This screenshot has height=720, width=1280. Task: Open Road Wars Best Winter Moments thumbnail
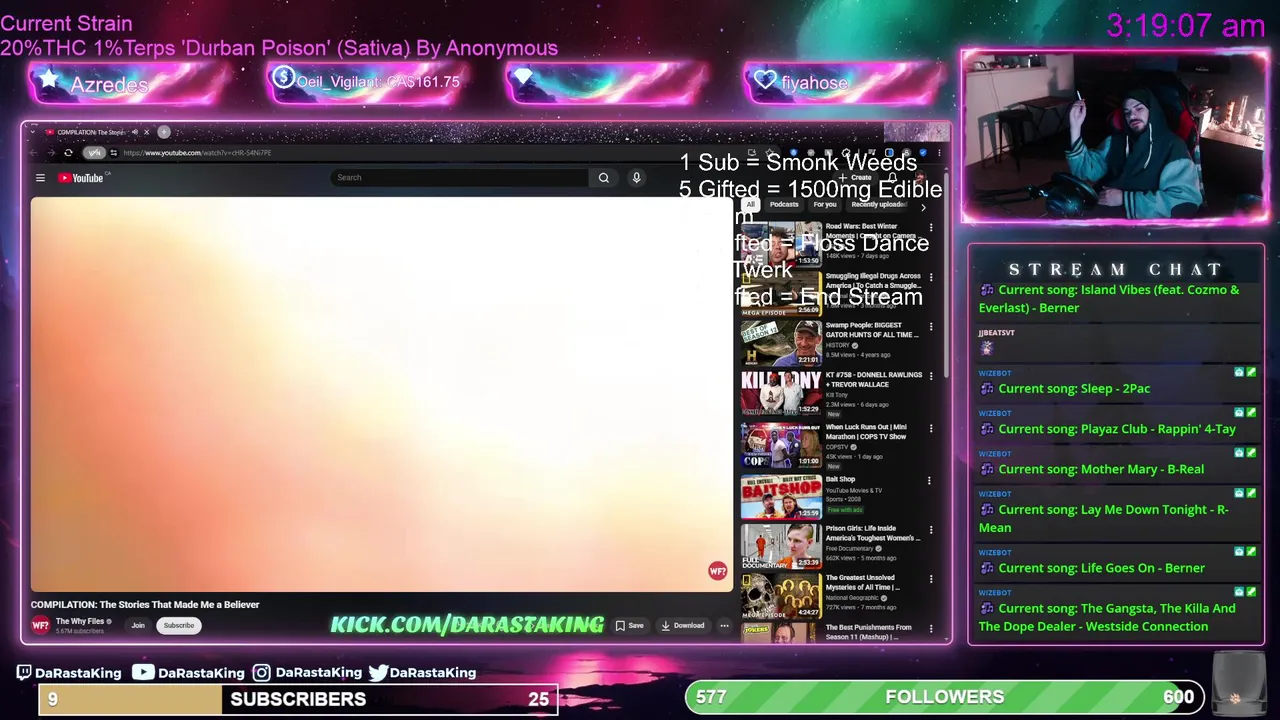click(x=781, y=244)
